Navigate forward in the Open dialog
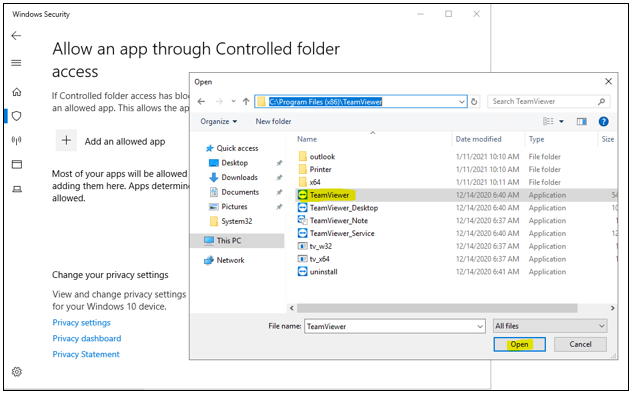The image size is (631, 393). [219, 102]
